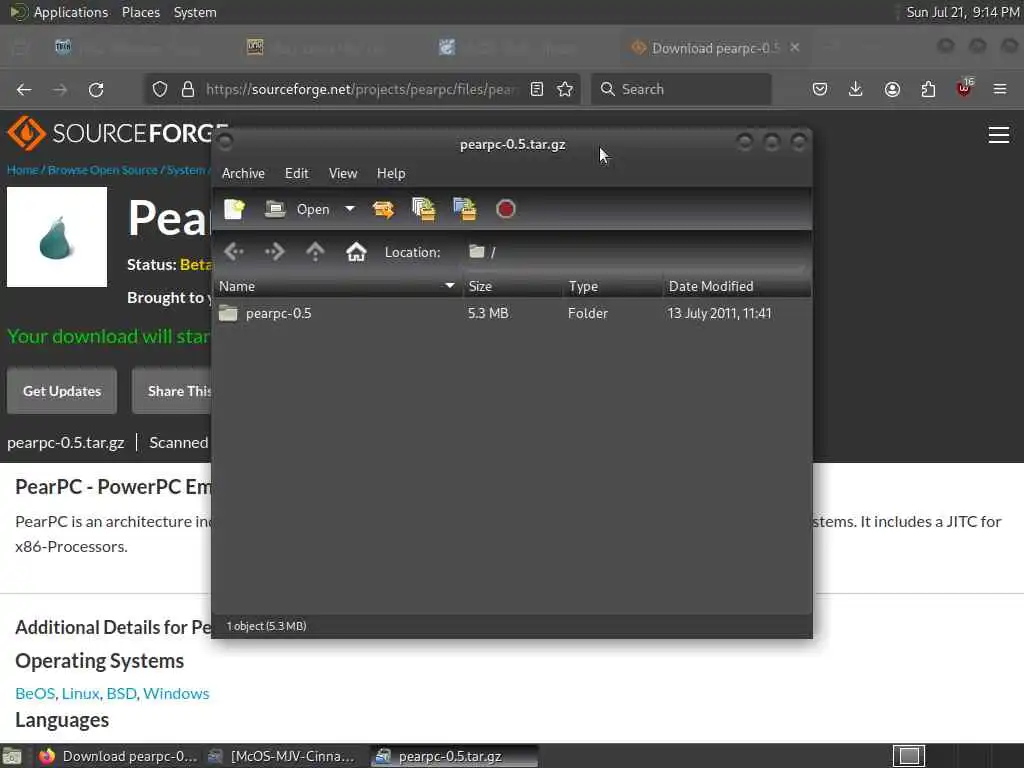
Task: Click the sourceforge.net URL address bar
Action: tap(361, 89)
